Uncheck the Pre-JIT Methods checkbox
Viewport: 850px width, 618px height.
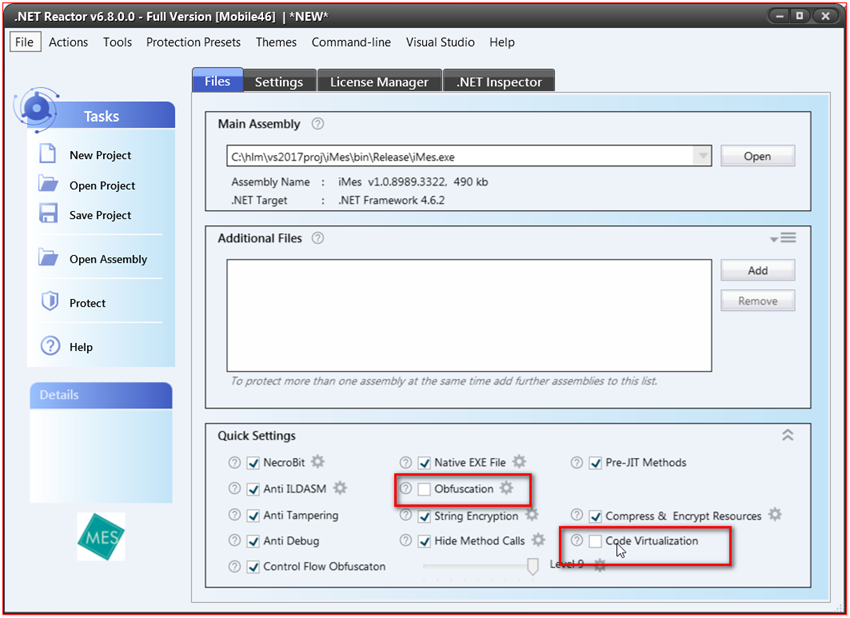(x=595, y=463)
